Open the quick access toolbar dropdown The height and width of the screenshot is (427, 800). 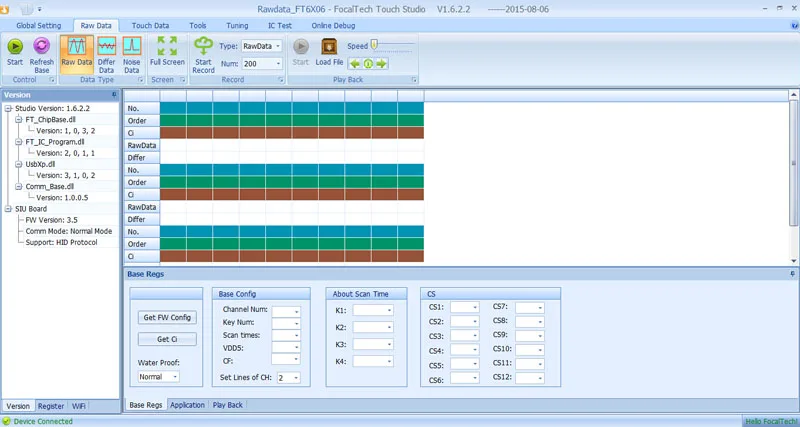click(x=39, y=9)
